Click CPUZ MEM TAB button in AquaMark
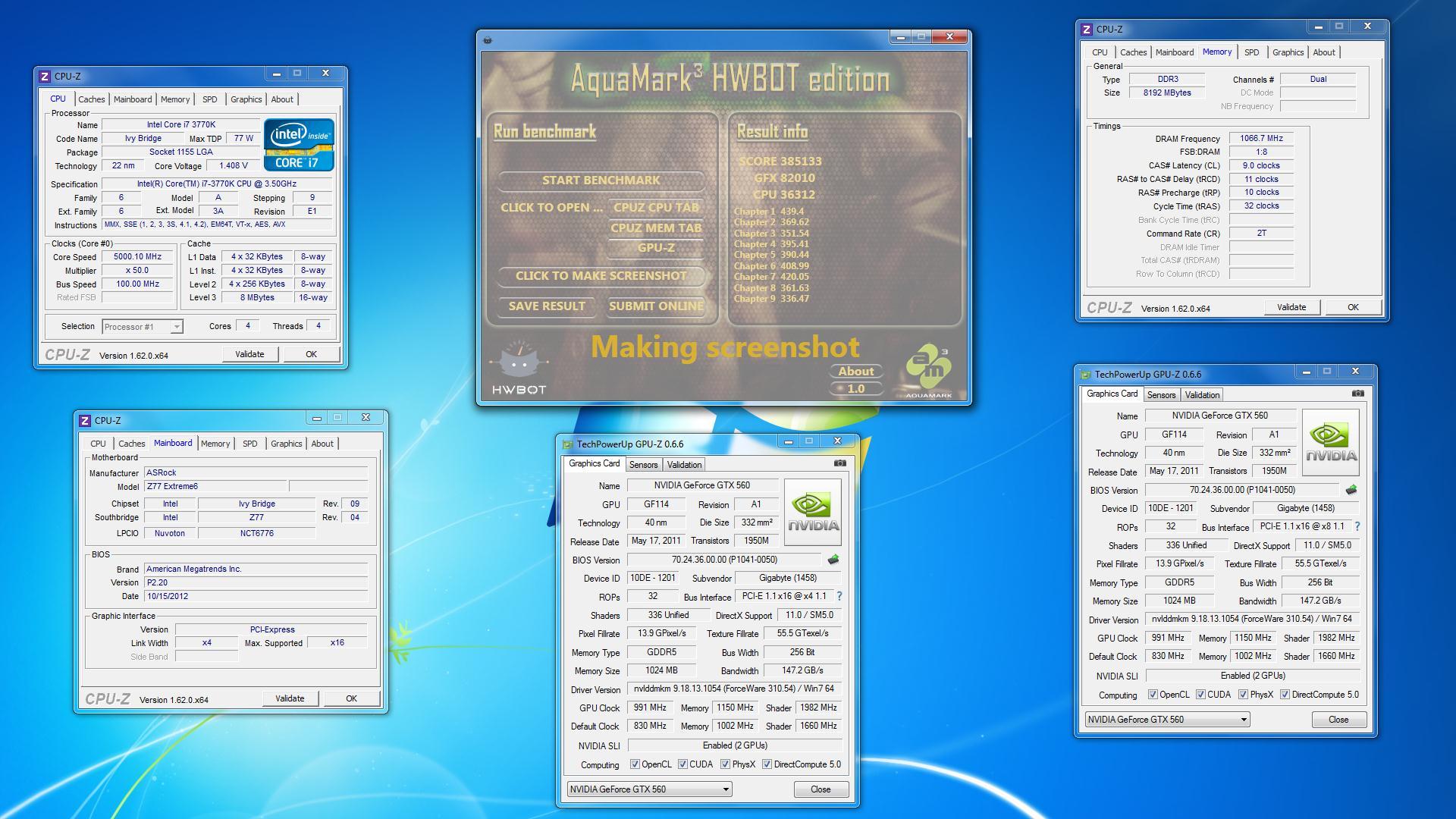The image size is (1456, 819). click(x=657, y=228)
